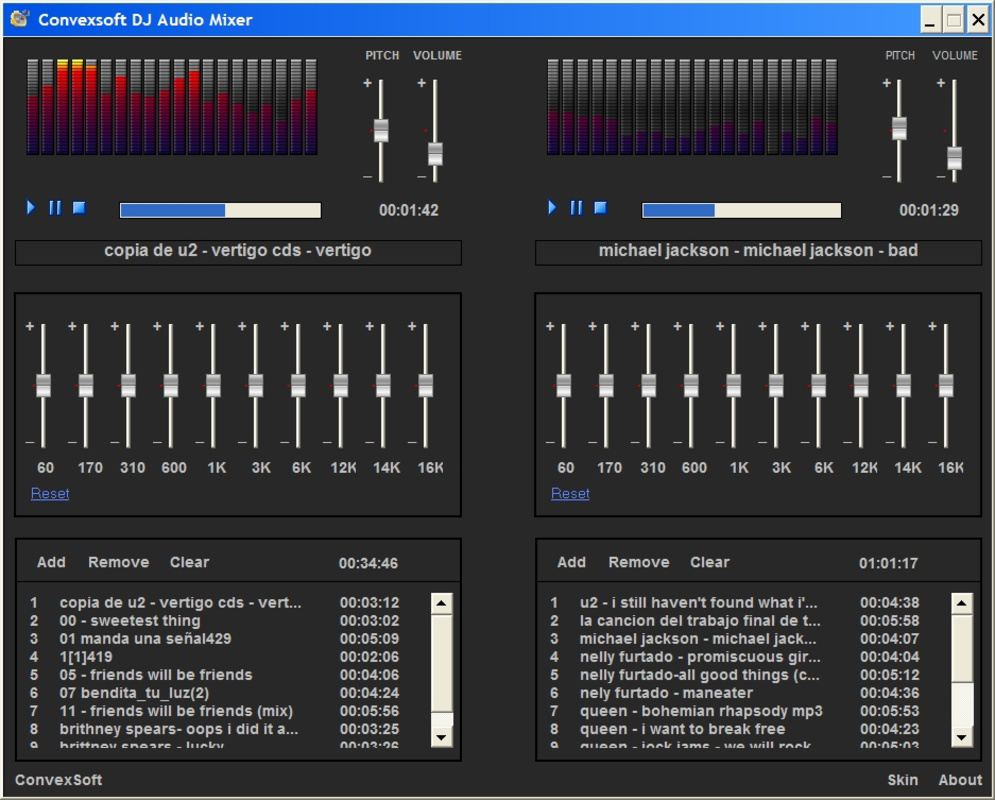Image resolution: width=995 pixels, height=800 pixels.
Task: Clear the left playlist
Action: (190, 562)
